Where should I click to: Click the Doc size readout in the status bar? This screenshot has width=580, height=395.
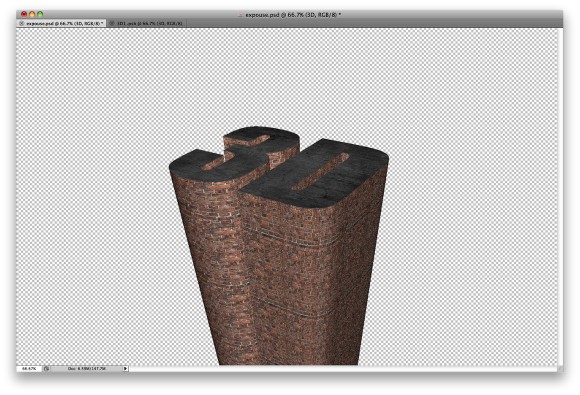87,369
